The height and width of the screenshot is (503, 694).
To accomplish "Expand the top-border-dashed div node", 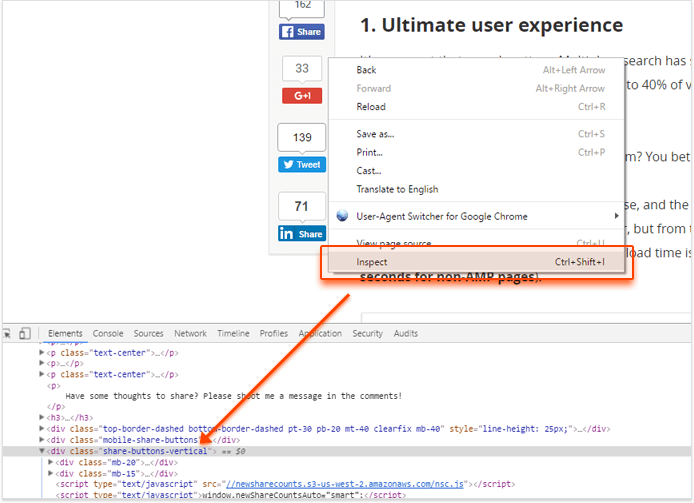I will 42,429.
